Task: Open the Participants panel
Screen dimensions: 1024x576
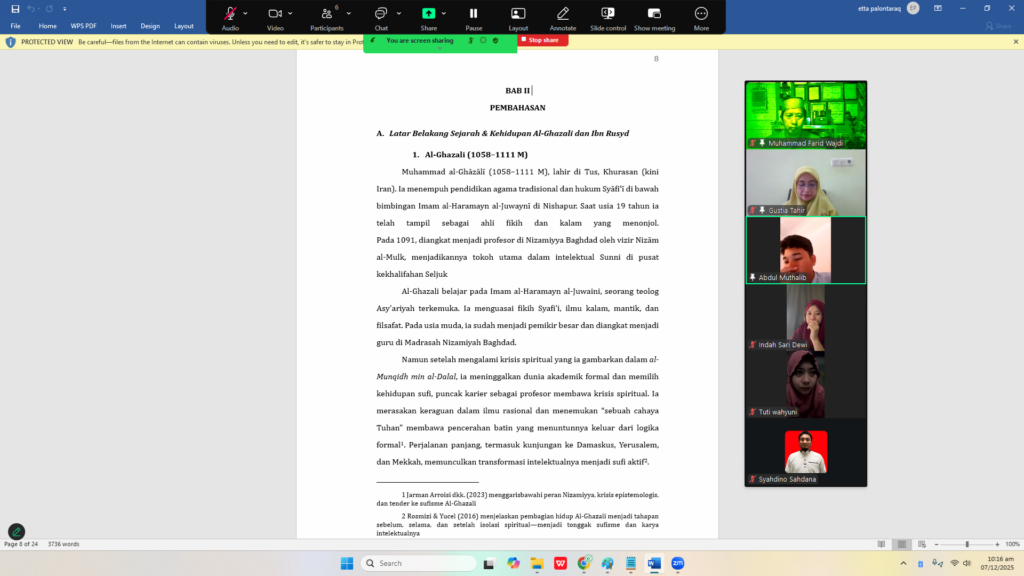Action: pos(327,18)
